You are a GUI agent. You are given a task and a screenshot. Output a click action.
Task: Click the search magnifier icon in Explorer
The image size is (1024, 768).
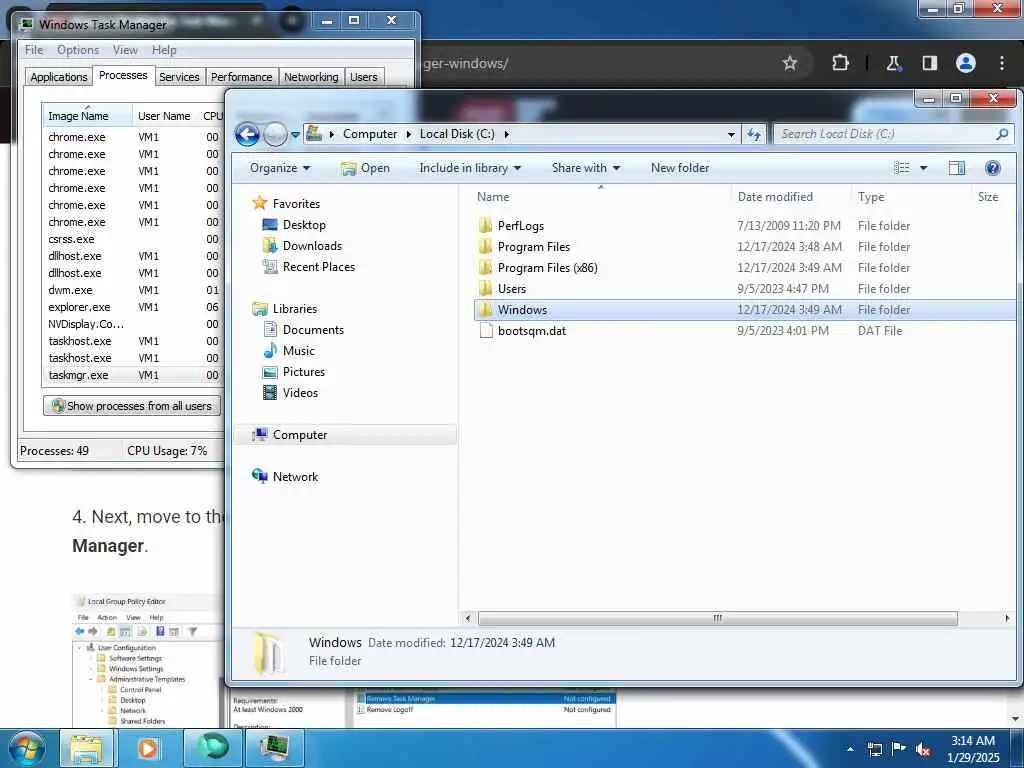pos(1002,134)
